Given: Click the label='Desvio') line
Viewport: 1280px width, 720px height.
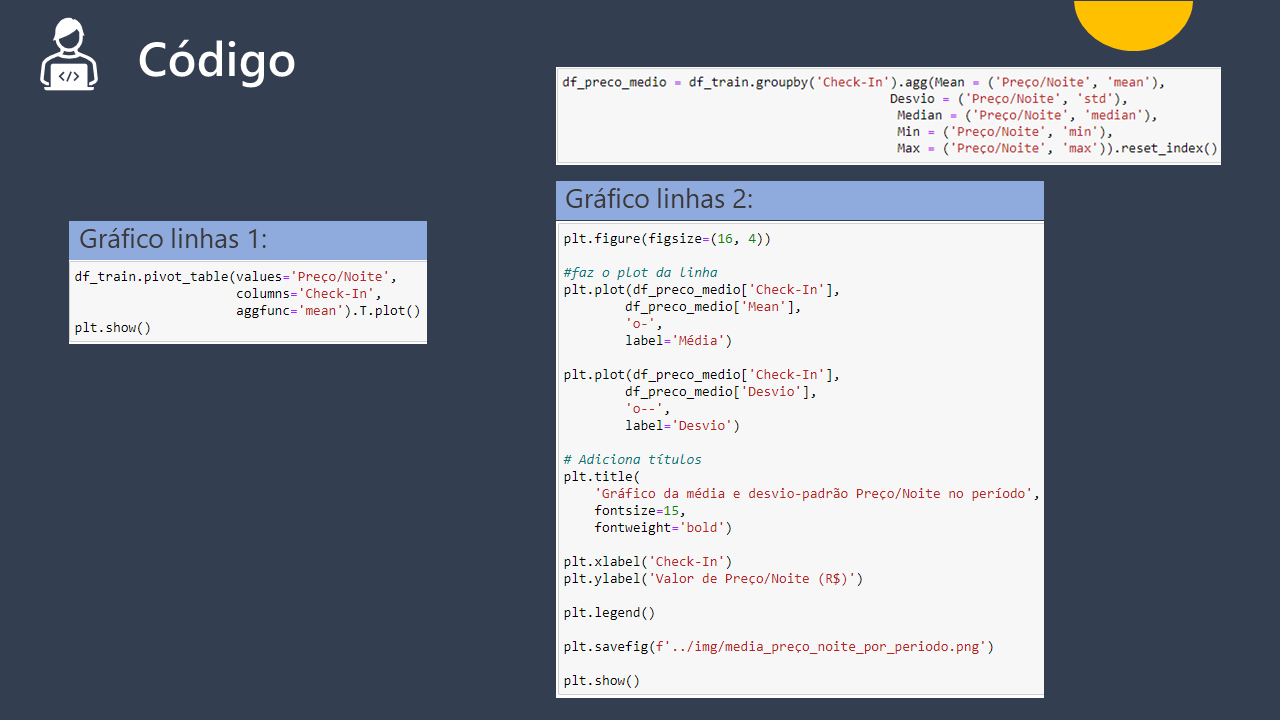Looking at the screenshot, I should pyautogui.click(x=683, y=426).
